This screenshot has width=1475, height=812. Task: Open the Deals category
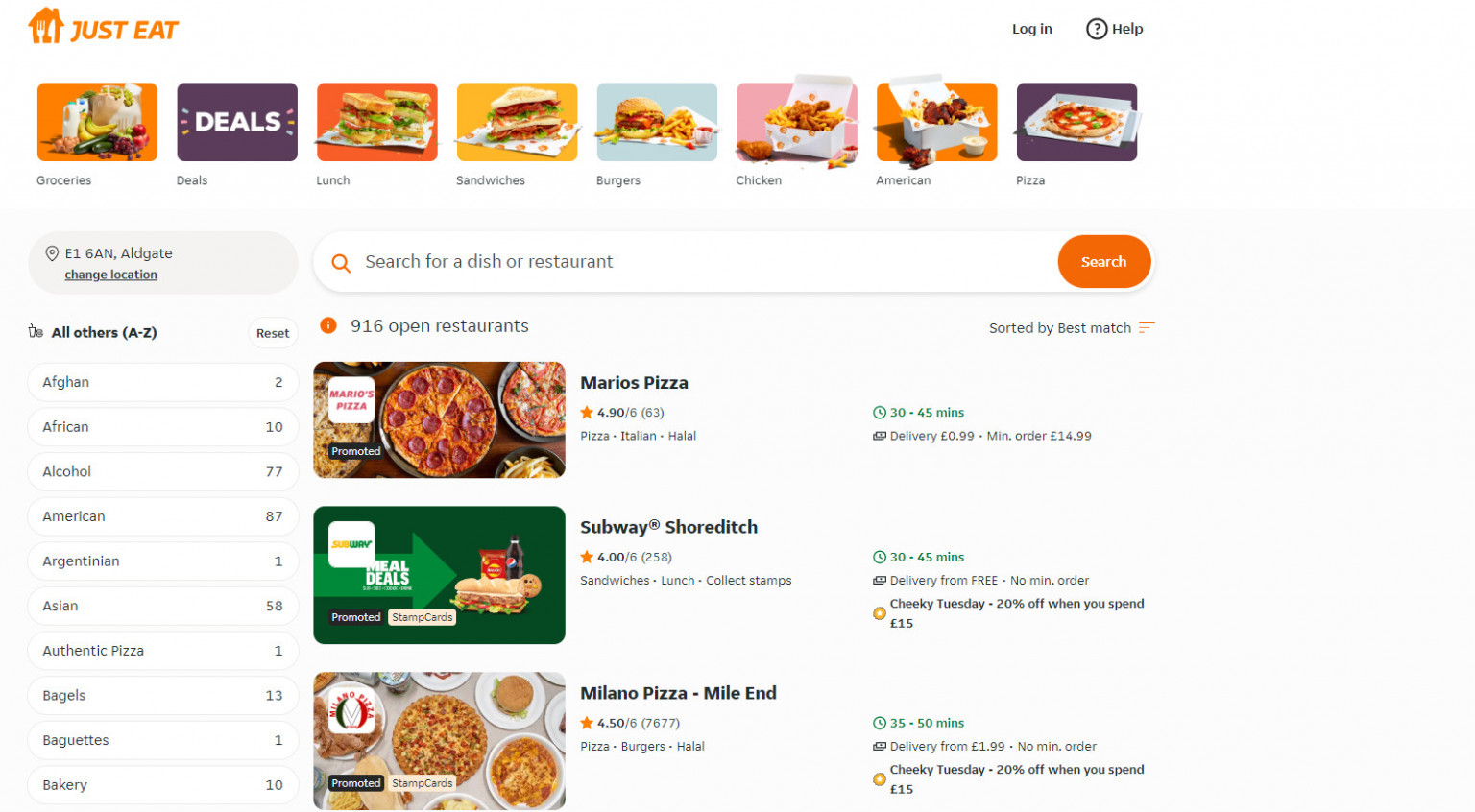[x=236, y=122]
